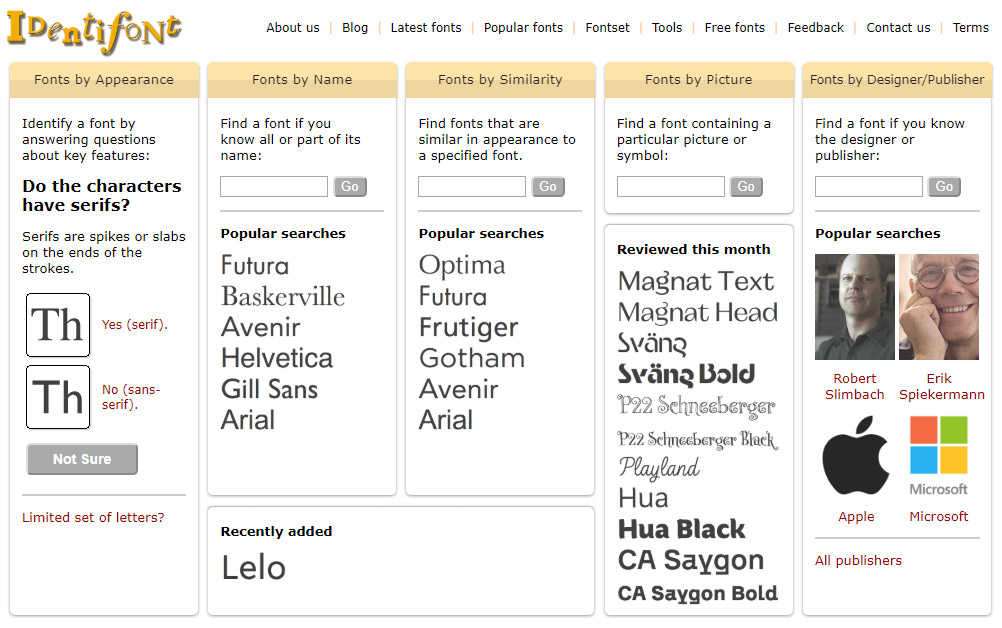Select the sans-serif 'Th' sample image

tap(58, 397)
